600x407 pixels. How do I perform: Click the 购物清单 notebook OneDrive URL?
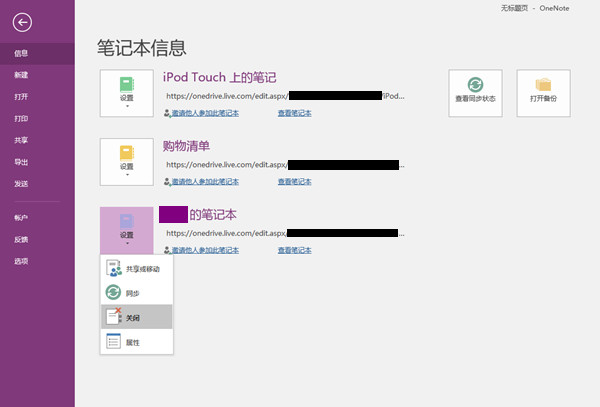tap(285, 165)
